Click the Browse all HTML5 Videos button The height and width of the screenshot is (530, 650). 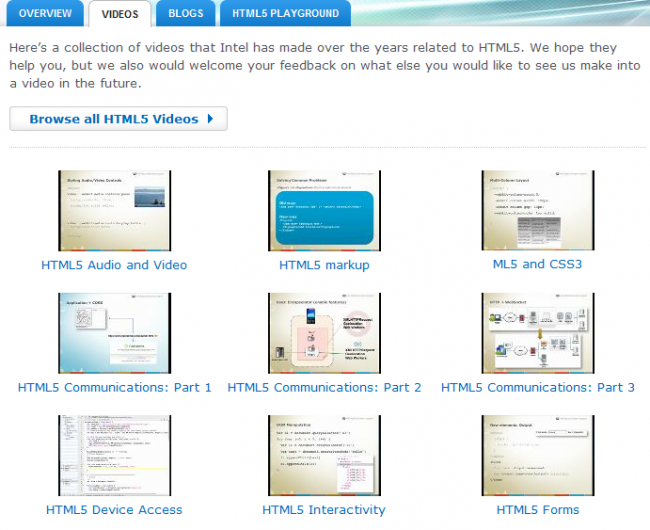click(x=119, y=119)
